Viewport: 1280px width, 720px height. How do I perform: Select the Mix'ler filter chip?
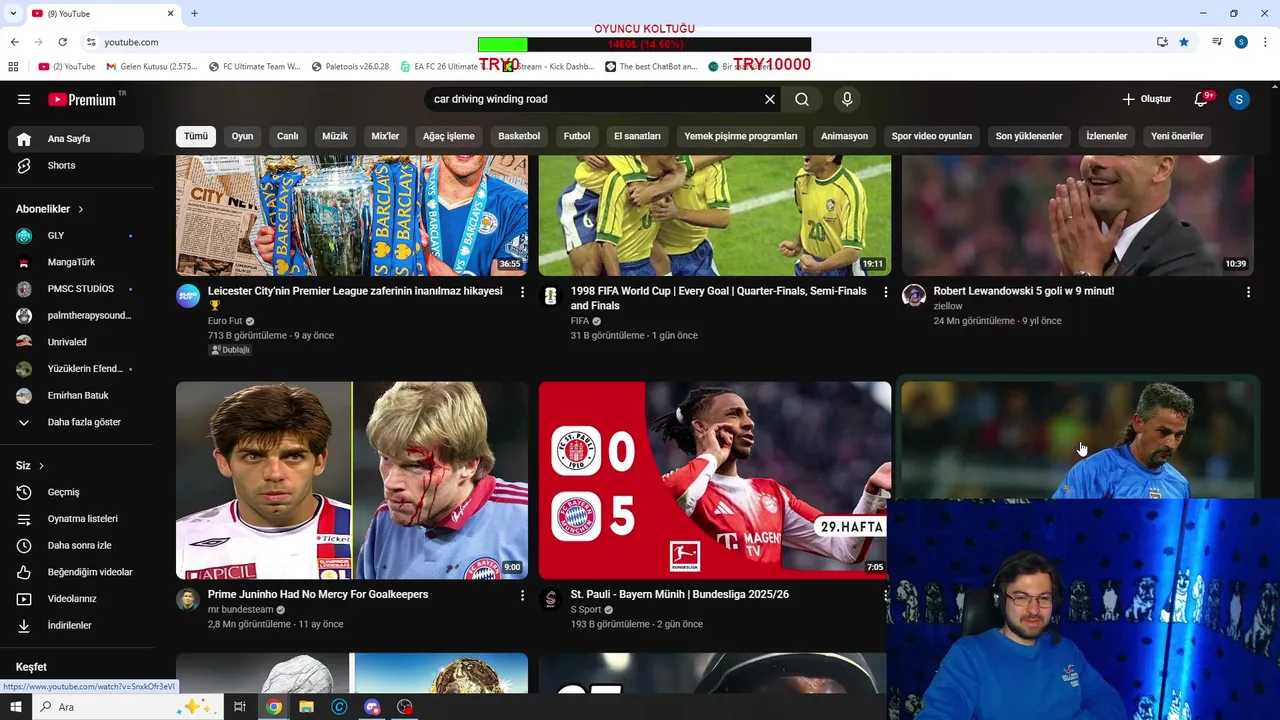tap(385, 136)
